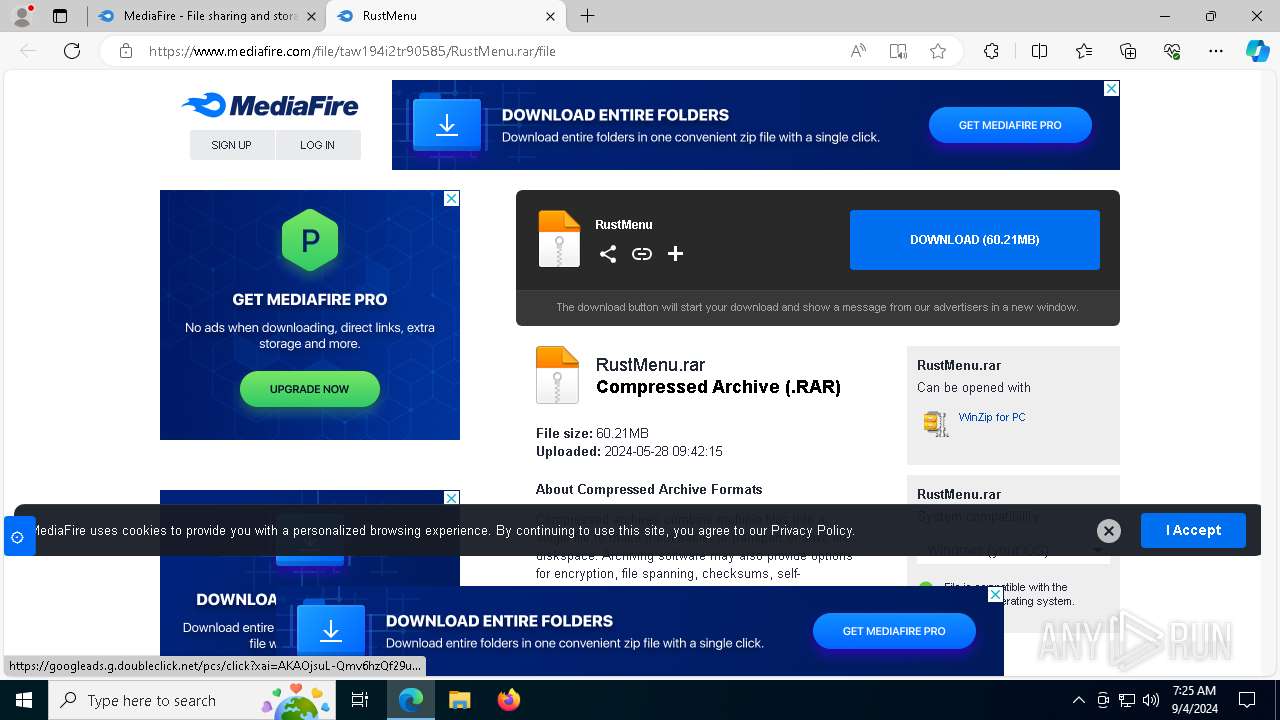The width and height of the screenshot is (1280, 720).
Task: Add RustMenu to my files plus icon
Action: coord(676,254)
